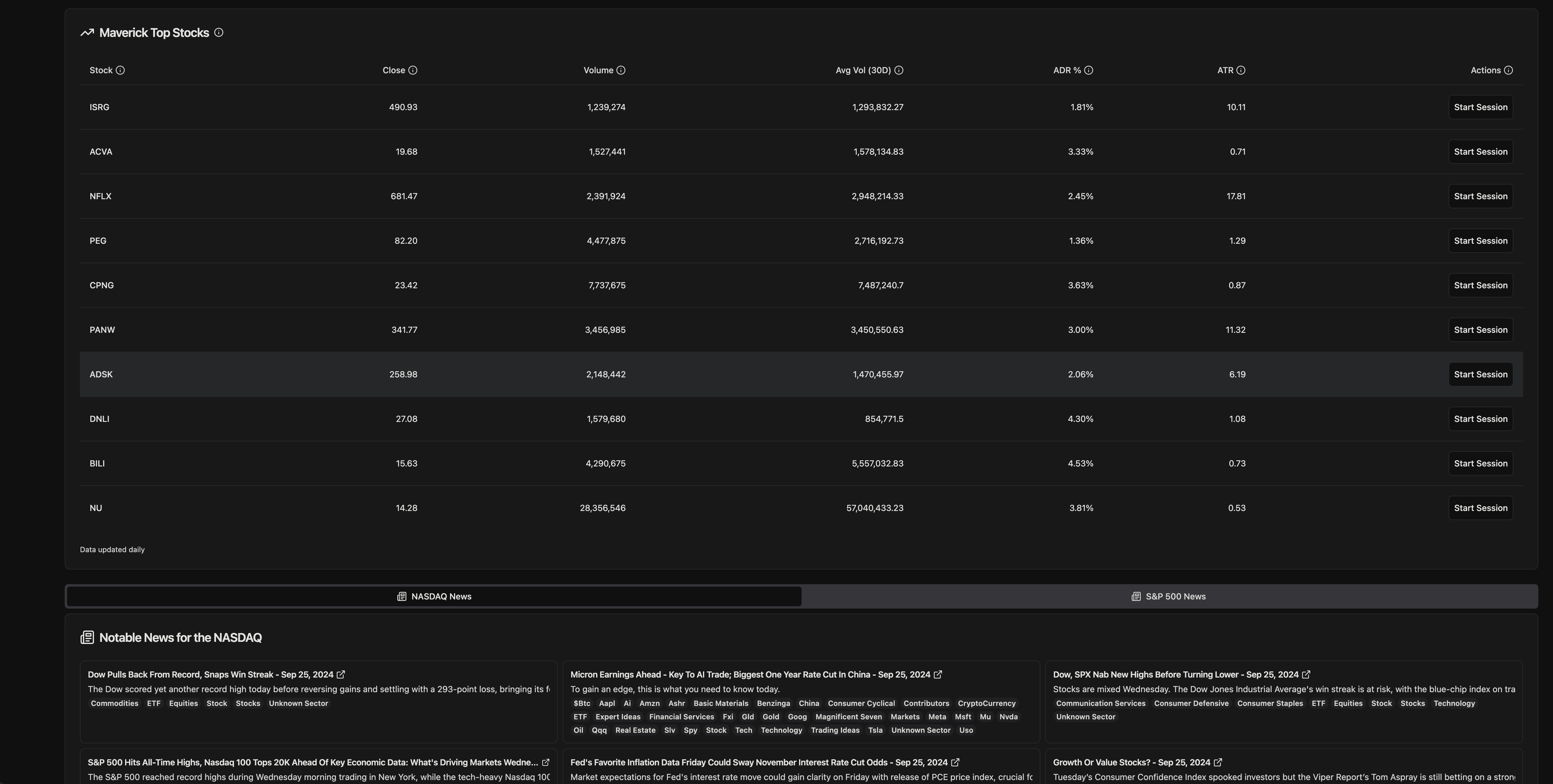Click the PANW ticker row
This screenshot has width=1553, height=784.
(x=103, y=330)
